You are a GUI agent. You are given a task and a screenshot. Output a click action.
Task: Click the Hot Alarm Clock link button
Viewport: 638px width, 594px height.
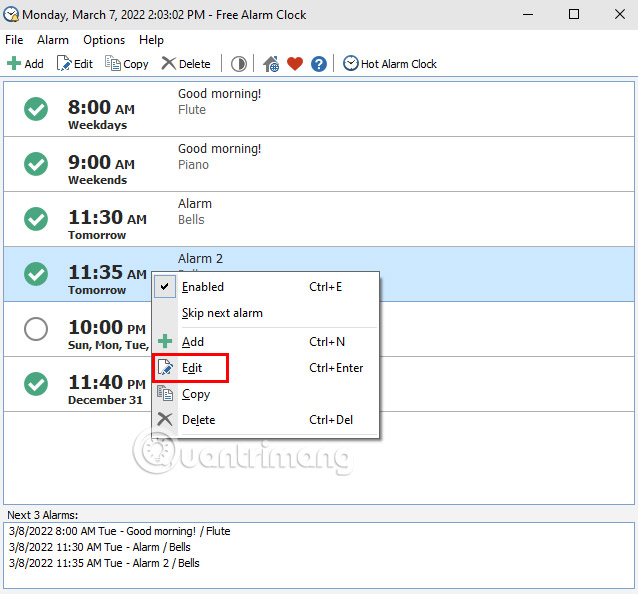pyautogui.click(x=390, y=64)
